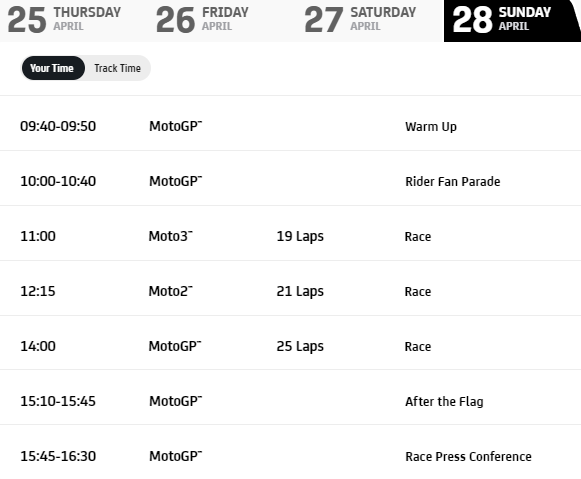Open the 09:40 MotoGP Warm Up row
The width and height of the screenshot is (581, 479).
[290, 123]
